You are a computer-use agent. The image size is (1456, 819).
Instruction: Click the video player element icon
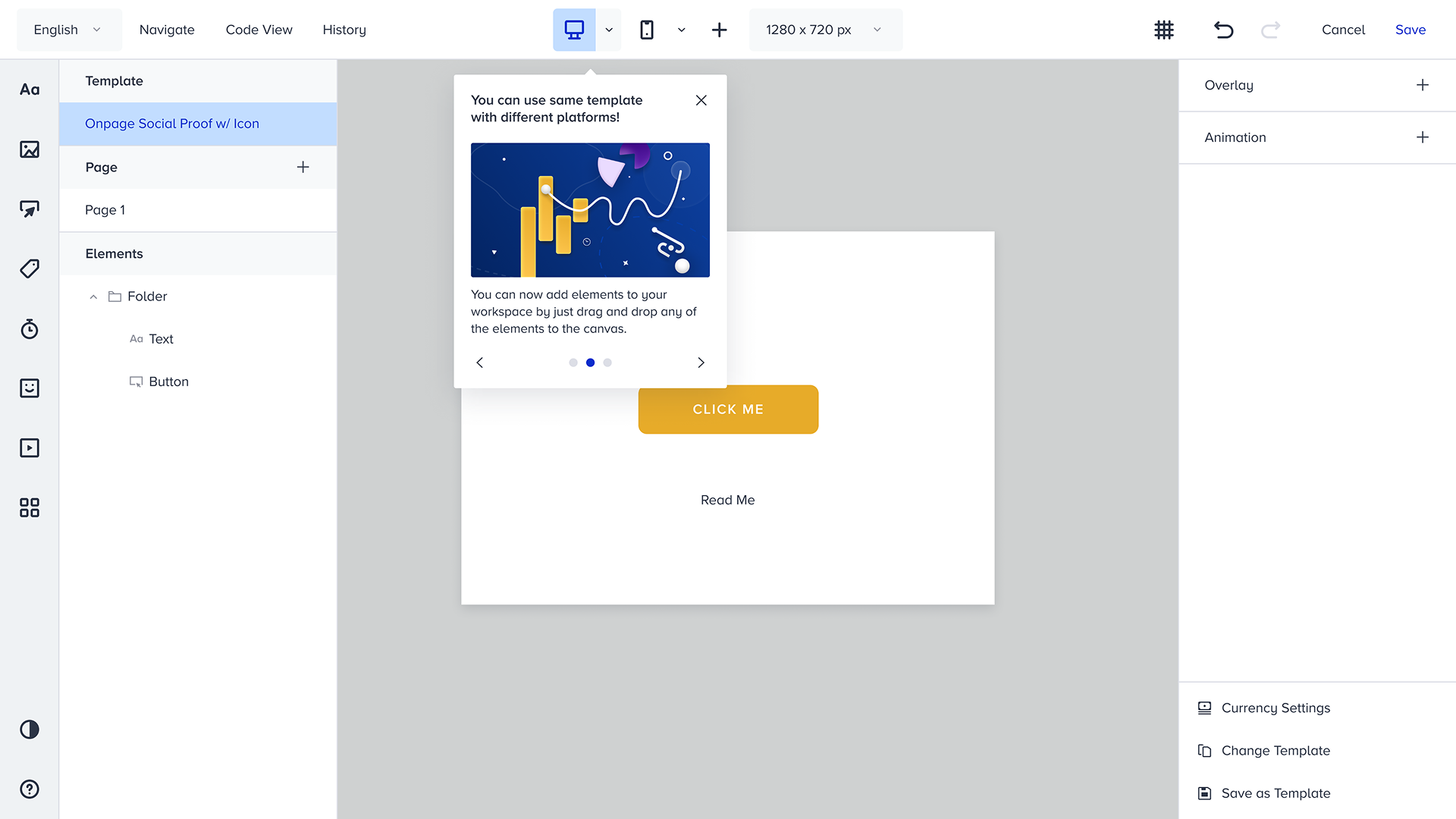tap(30, 448)
